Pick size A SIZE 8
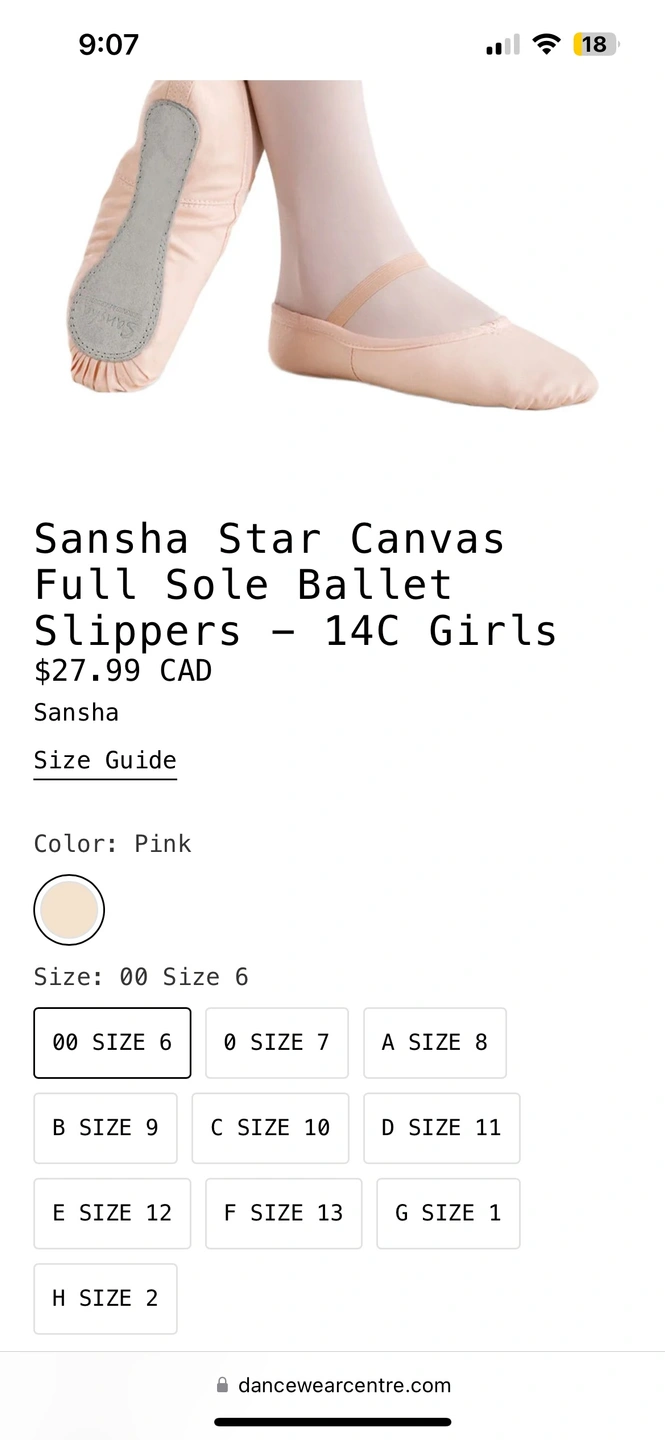665x1440 pixels. click(x=435, y=1043)
